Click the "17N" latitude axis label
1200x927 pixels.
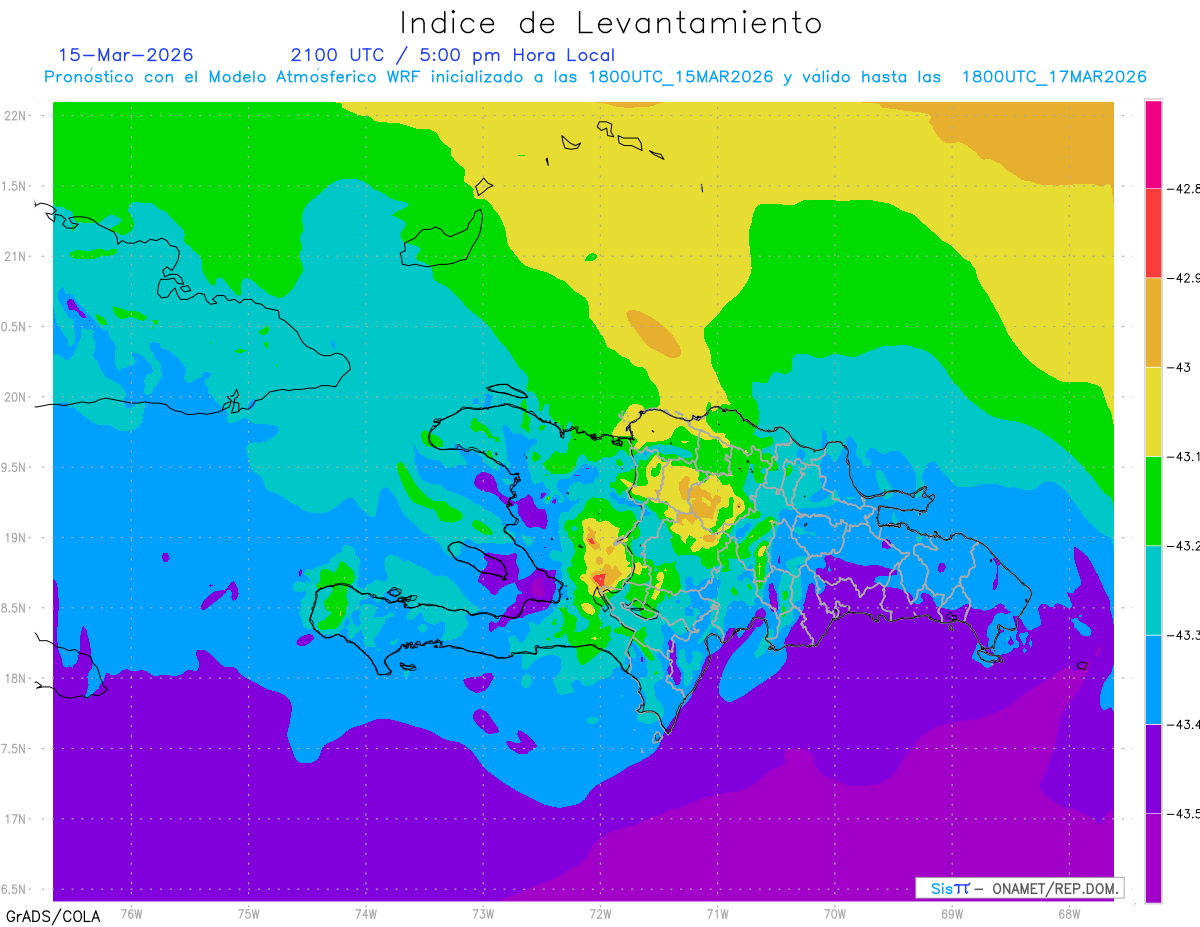click(x=16, y=819)
